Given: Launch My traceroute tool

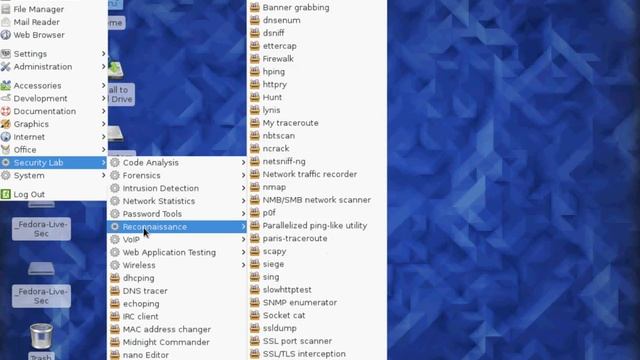Looking at the screenshot, I should pyautogui.click(x=317, y=123).
